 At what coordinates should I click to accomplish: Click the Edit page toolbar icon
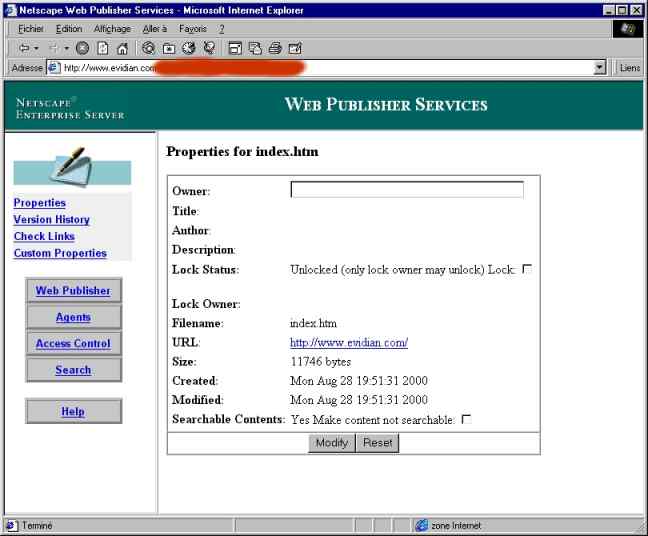pos(295,48)
